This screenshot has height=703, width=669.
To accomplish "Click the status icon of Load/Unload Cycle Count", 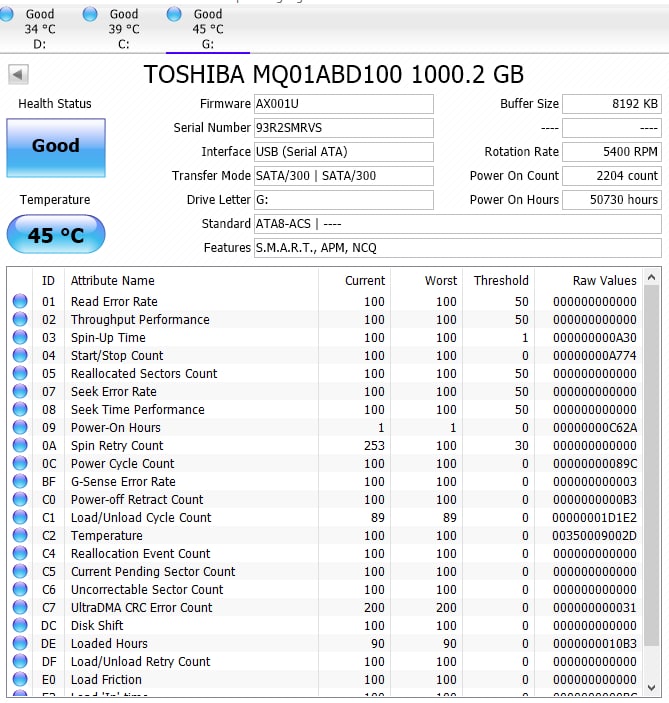I will [x=20, y=517].
